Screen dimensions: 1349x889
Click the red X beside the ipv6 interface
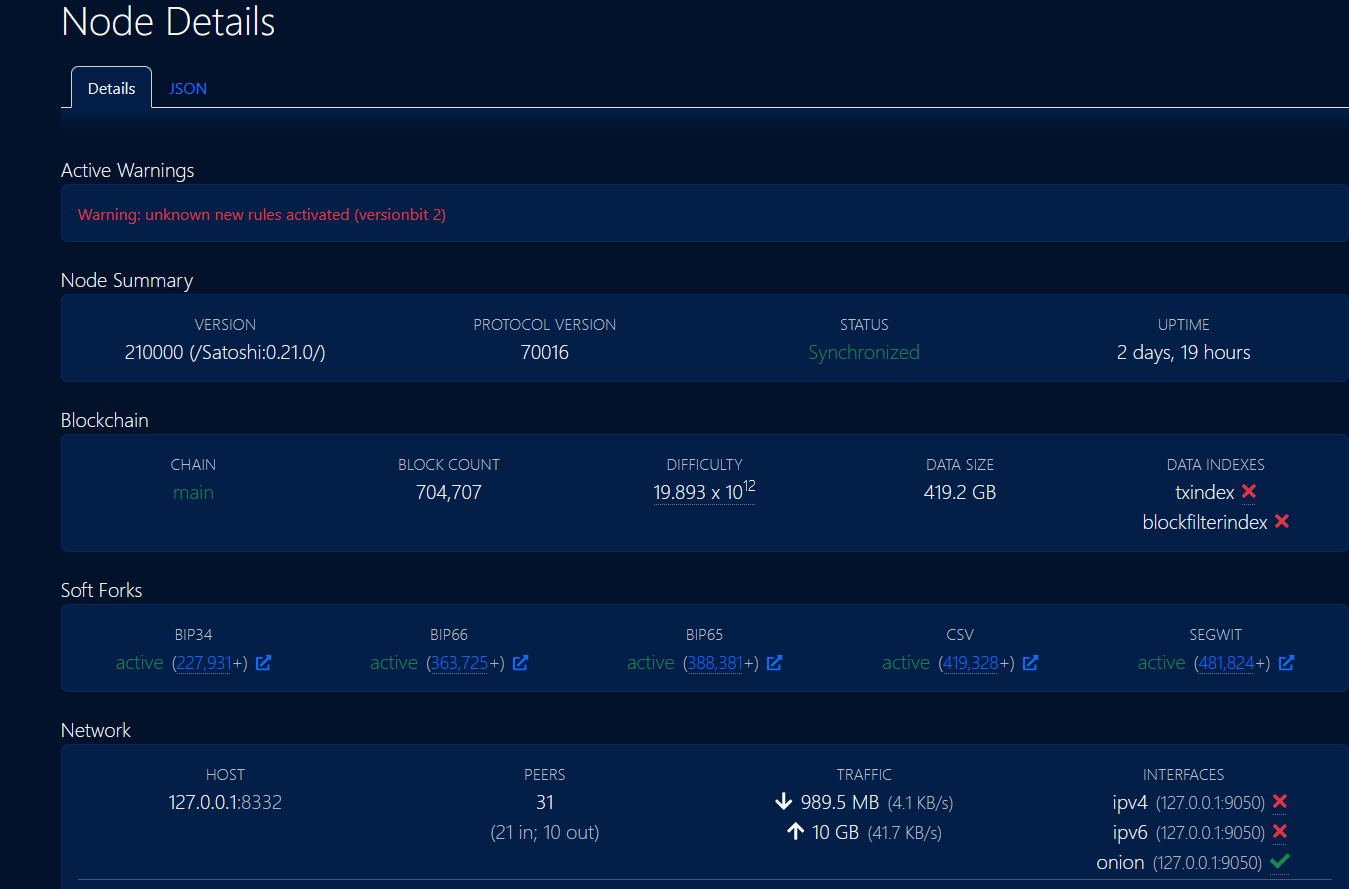point(1279,831)
